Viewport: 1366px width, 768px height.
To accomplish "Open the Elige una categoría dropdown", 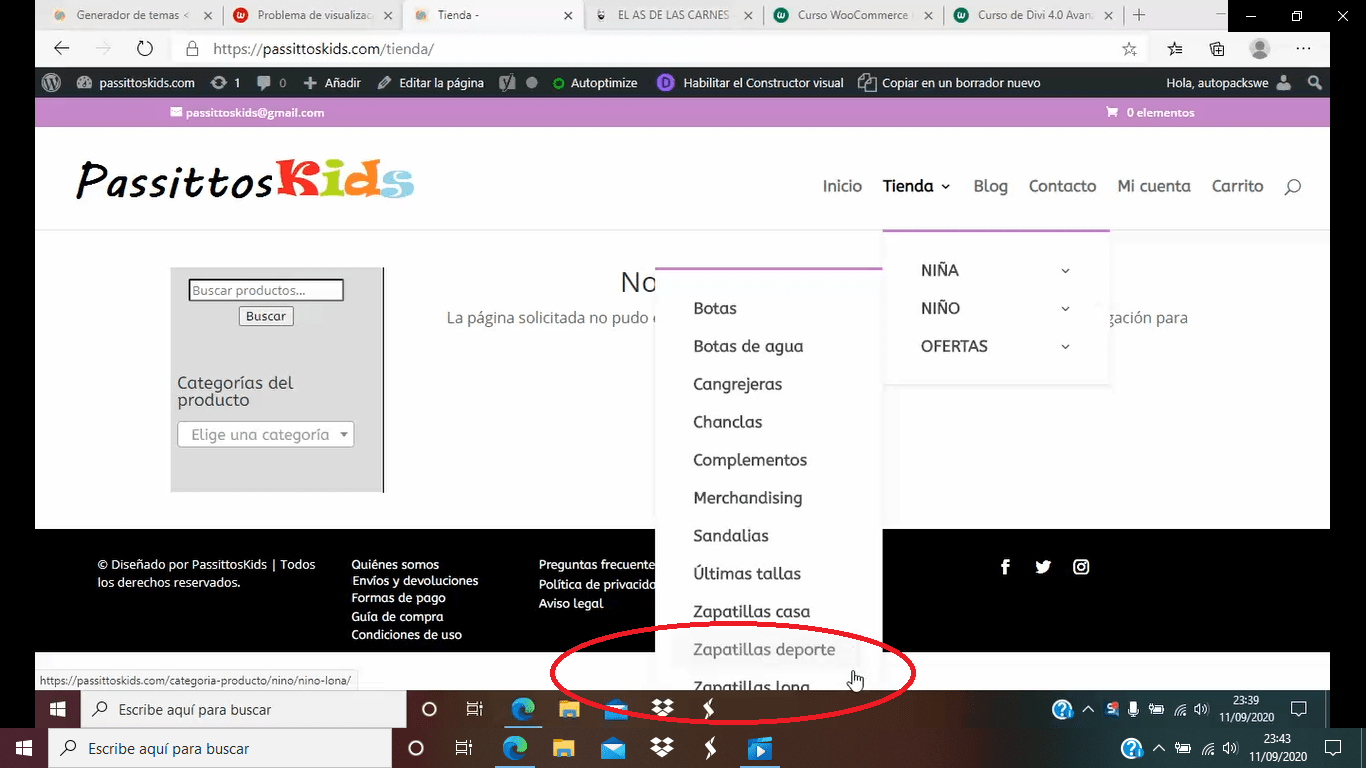I will point(266,435).
